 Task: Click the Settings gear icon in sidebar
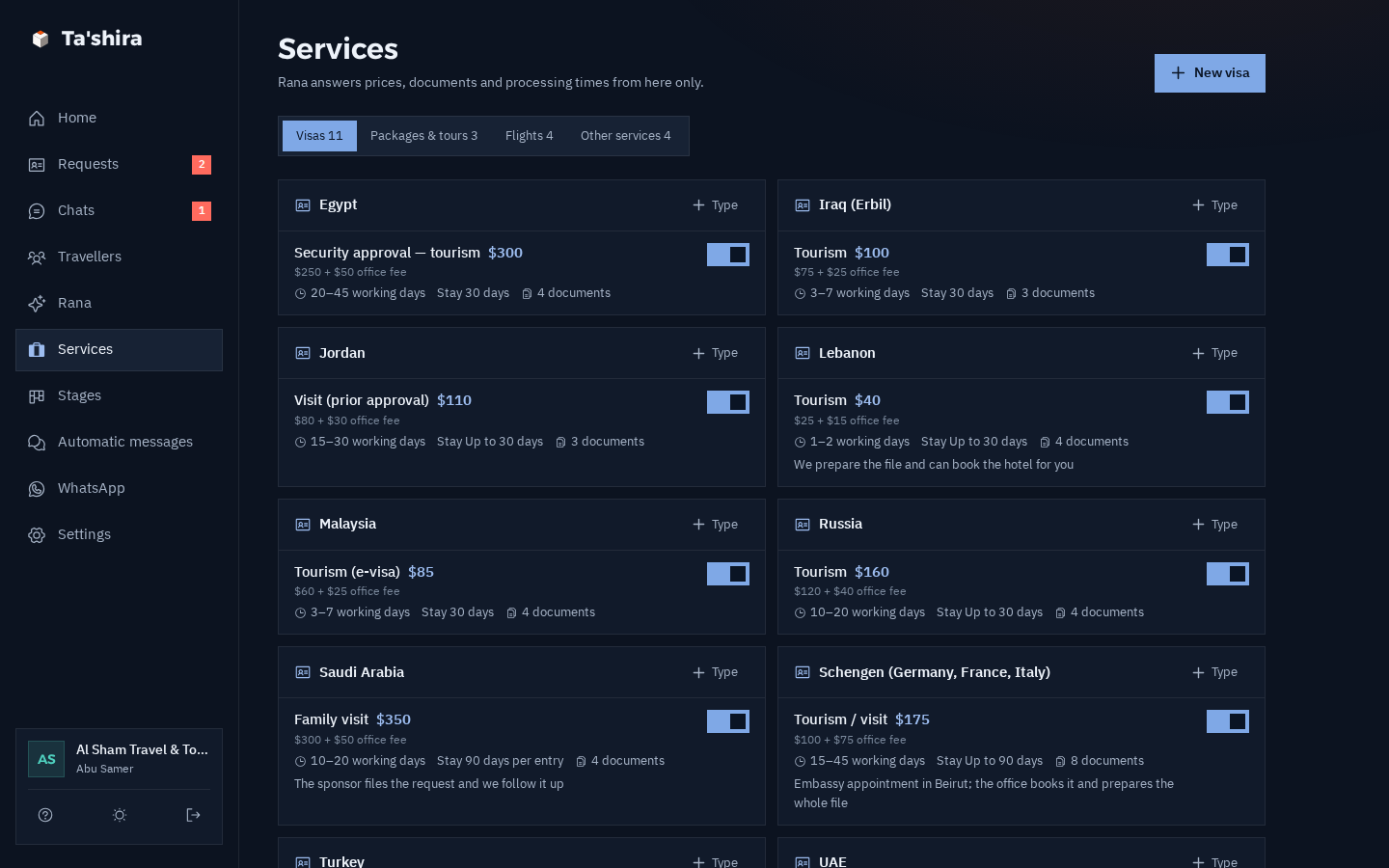(37, 535)
